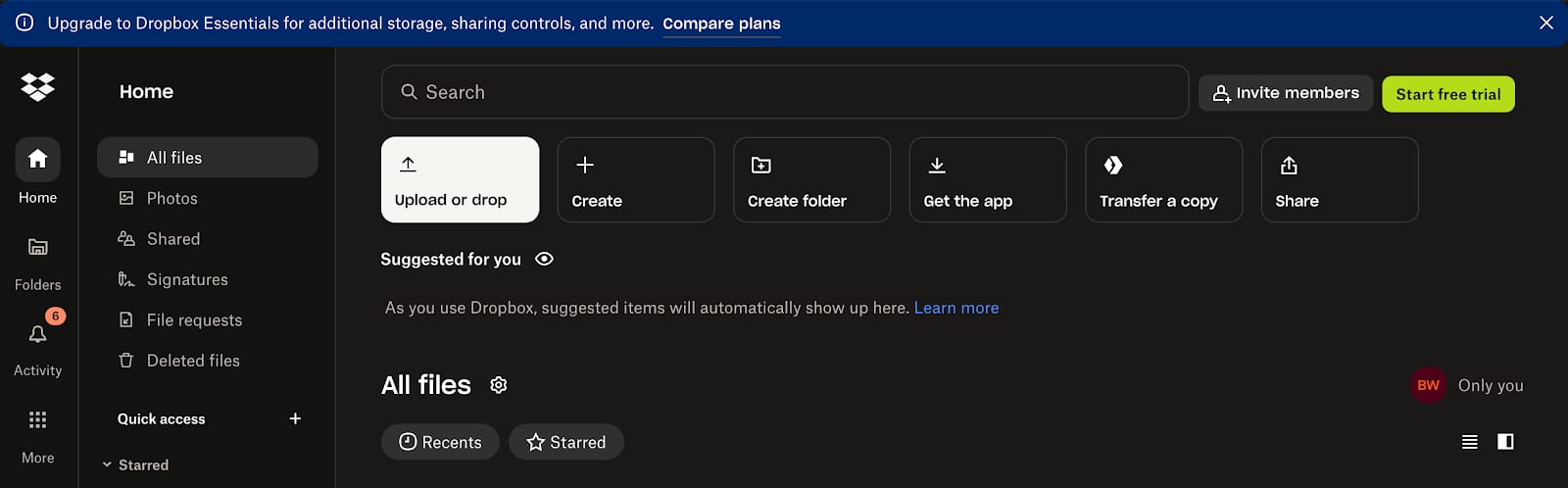Screen dimensions: 1568x488
Task: Toggle Suggested for you visibility eye
Action: 545,259
